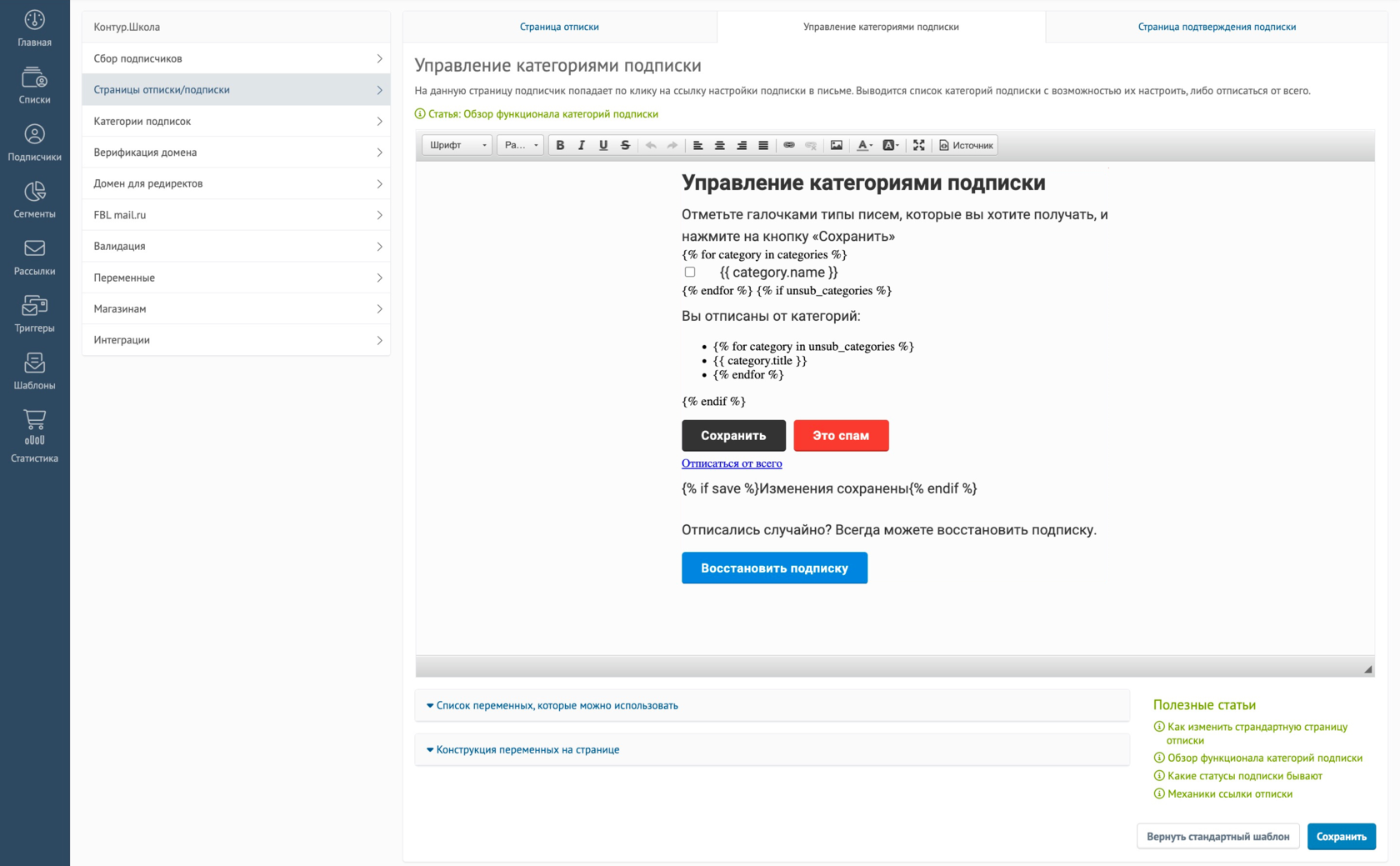Open Триггеры in left sidebar
Screen dimensions: 1400x866
[34, 314]
